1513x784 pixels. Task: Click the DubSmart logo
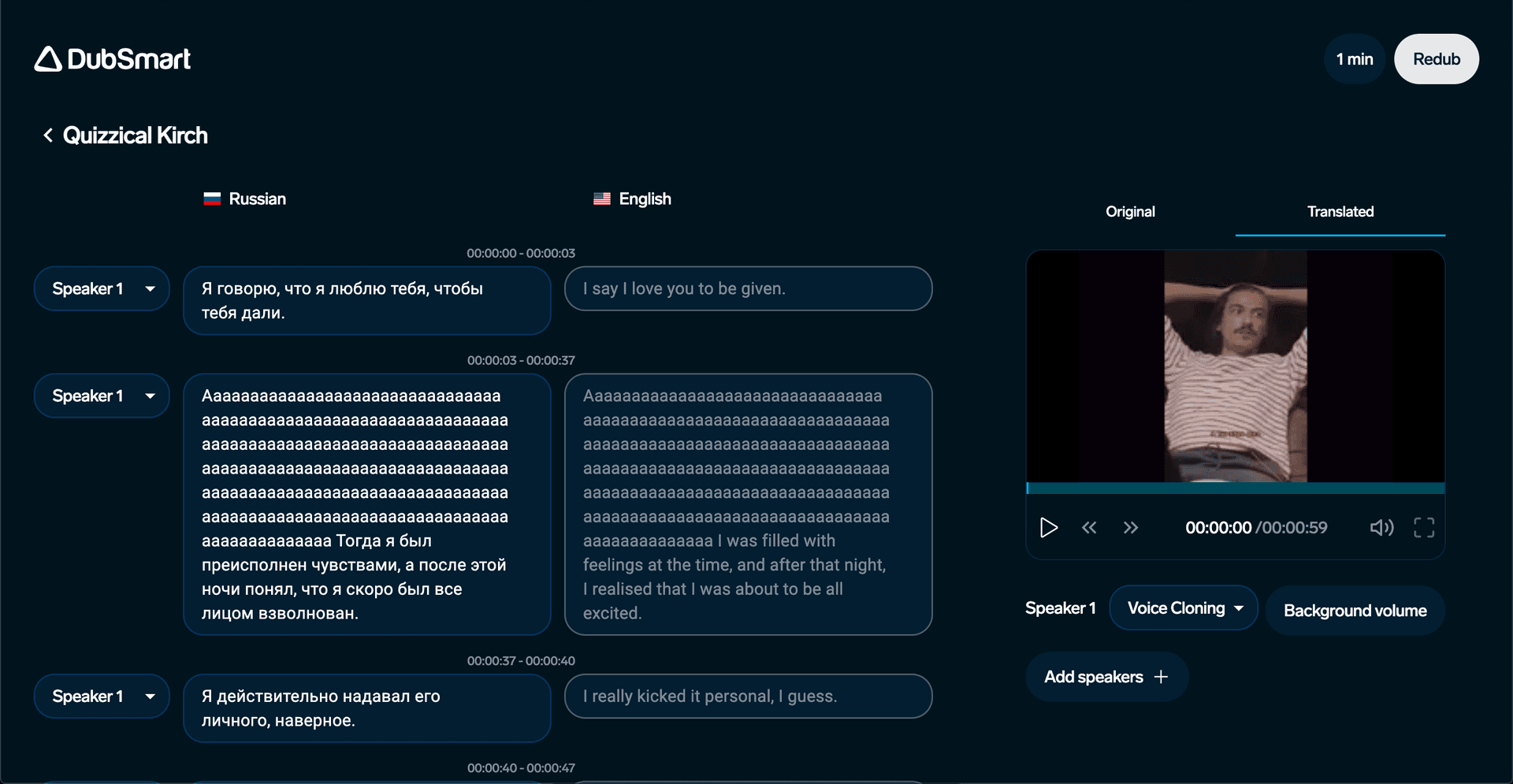point(112,58)
